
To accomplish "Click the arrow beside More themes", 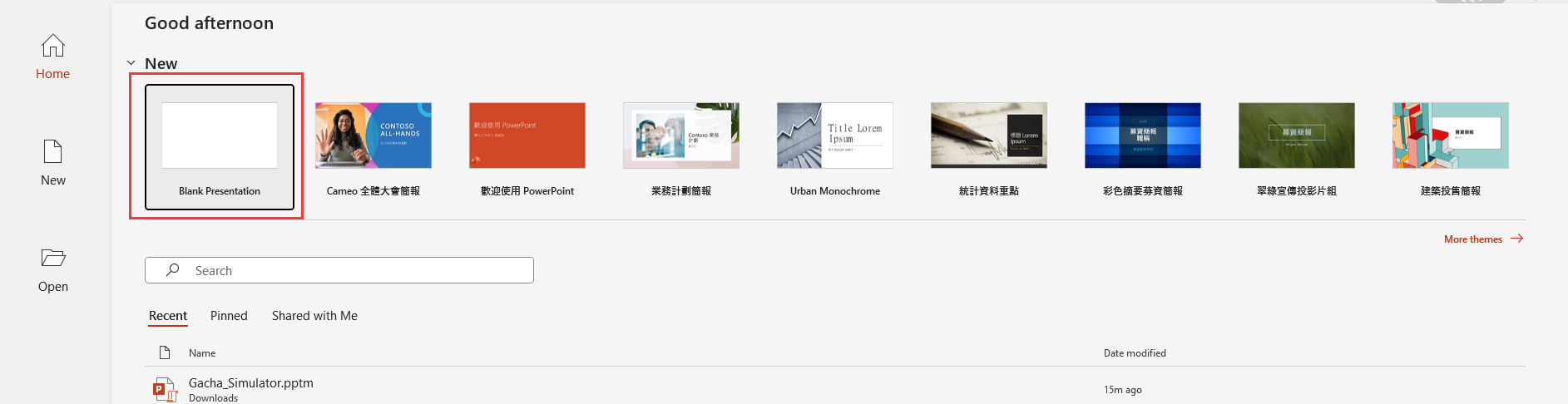I will coord(1517,239).
